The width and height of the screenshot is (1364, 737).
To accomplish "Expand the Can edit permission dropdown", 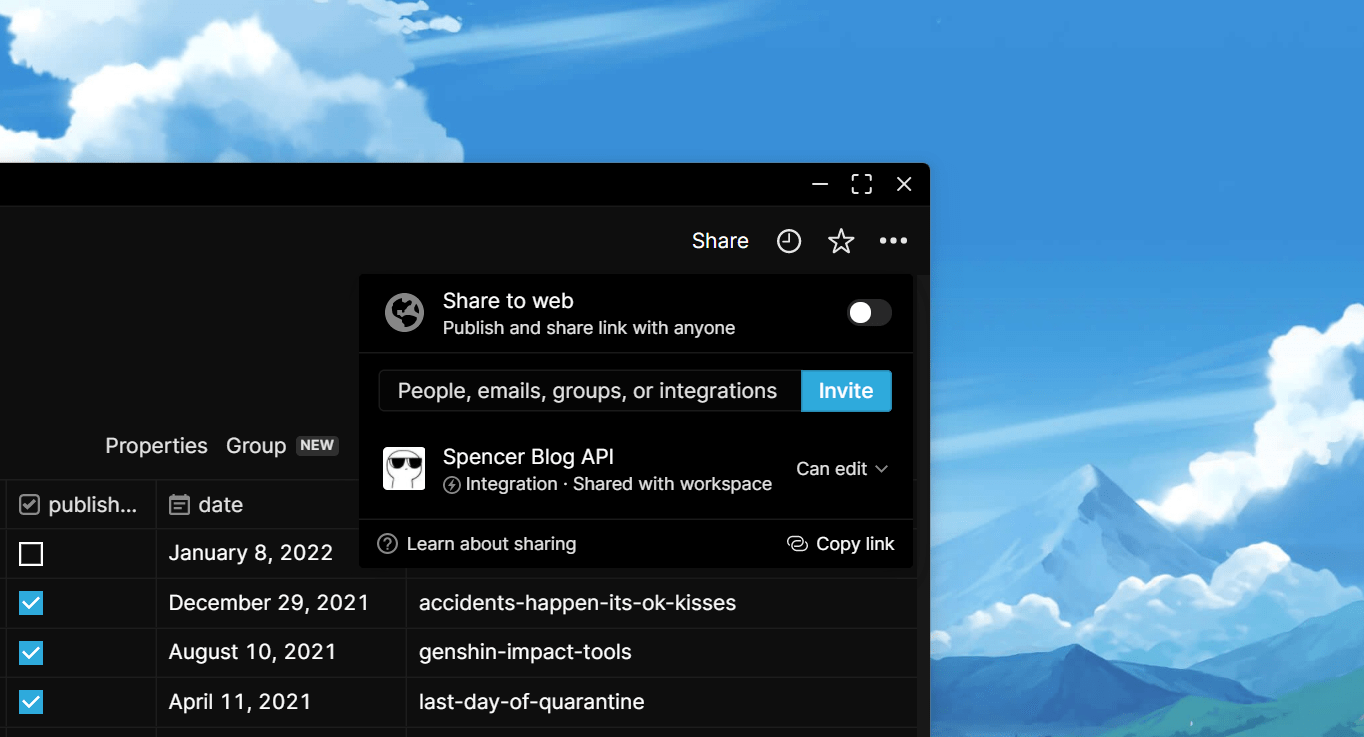I will (842, 469).
